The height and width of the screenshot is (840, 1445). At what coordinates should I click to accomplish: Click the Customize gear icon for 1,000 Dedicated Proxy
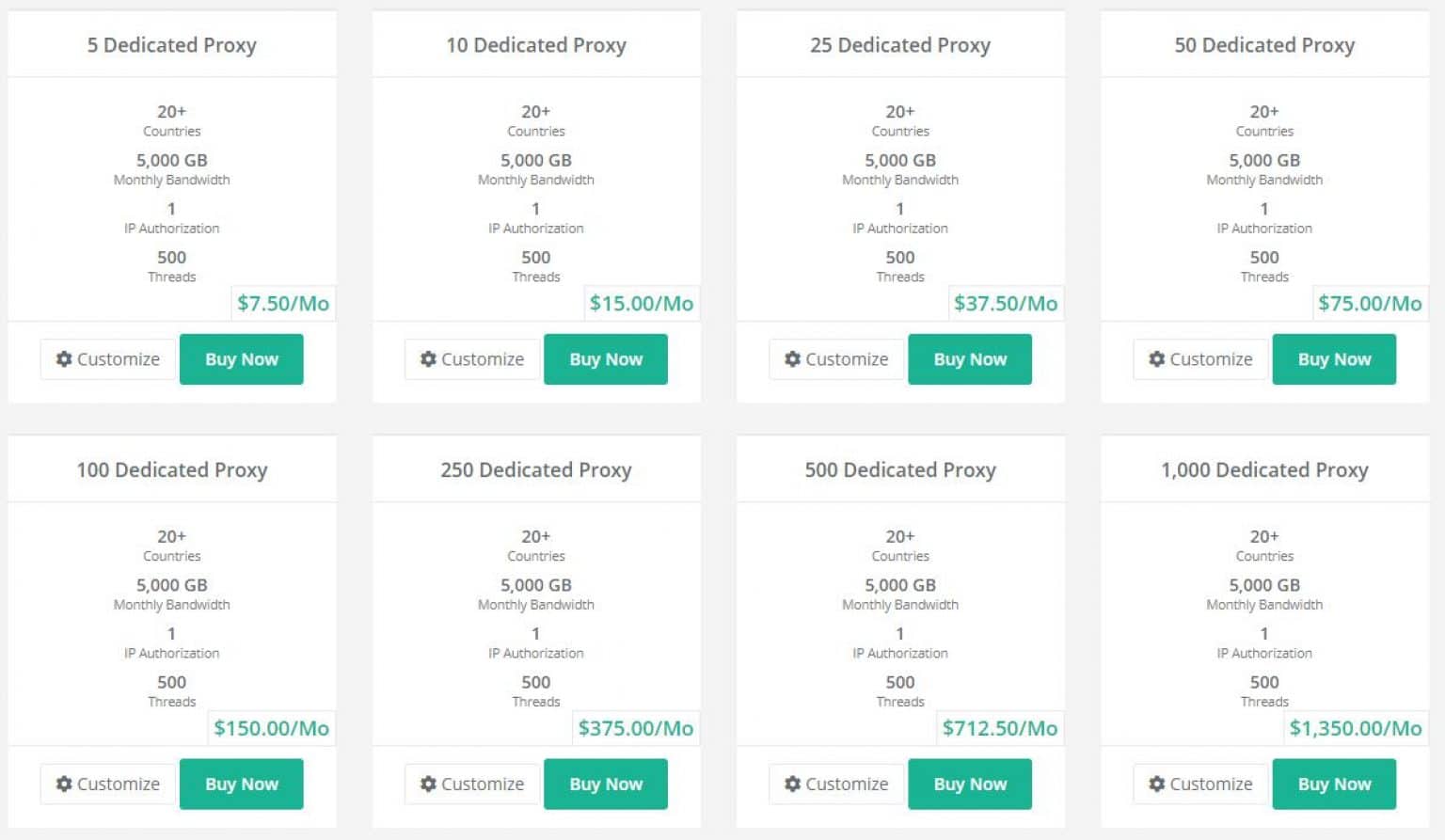click(x=1156, y=784)
